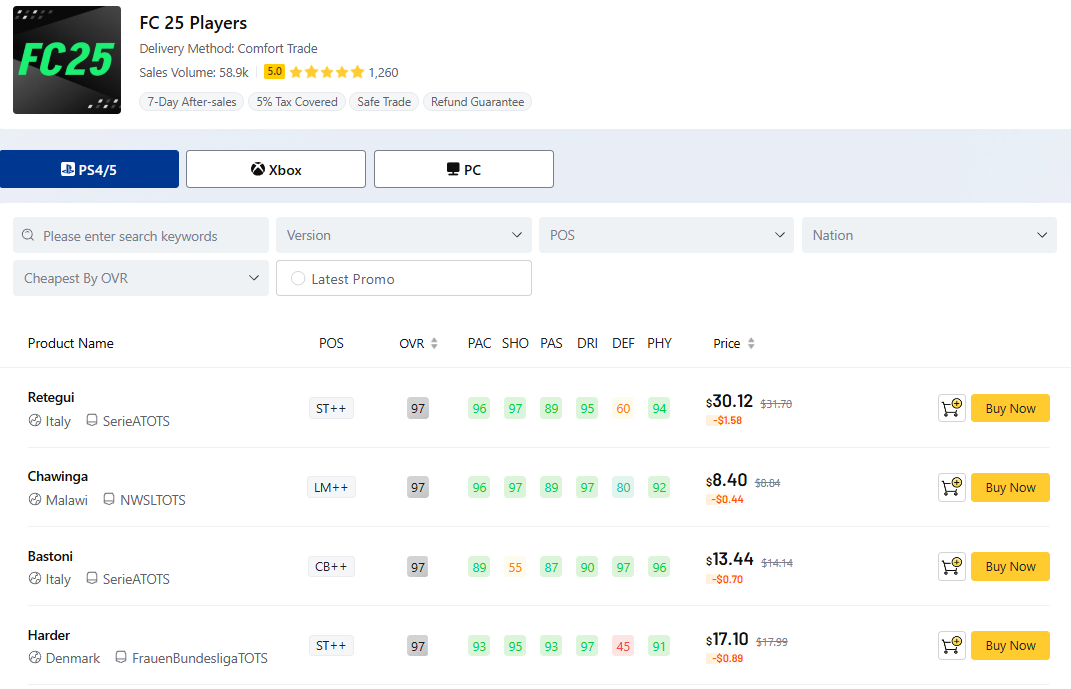The image size is (1071, 689).
Task: Add Chawinga to the shopping cart
Action: [x=951, y=488]
